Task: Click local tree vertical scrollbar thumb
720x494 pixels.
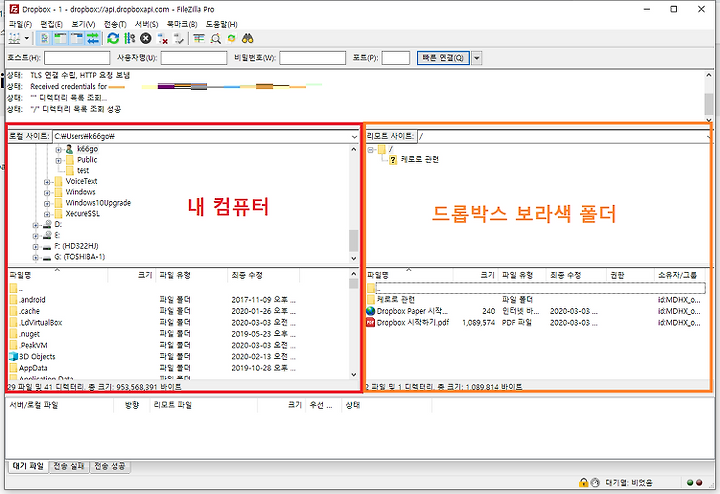Action: [353, 241]
